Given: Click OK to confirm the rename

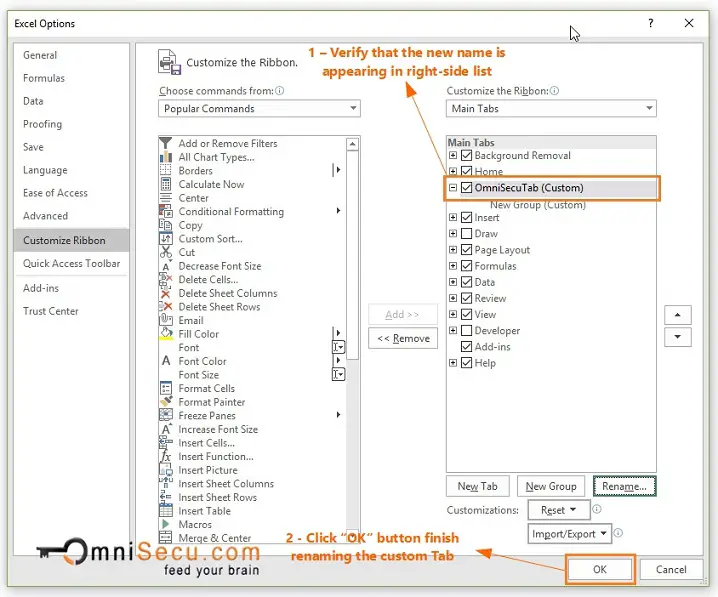Looking at the screenshot, I should click(600, 569).
